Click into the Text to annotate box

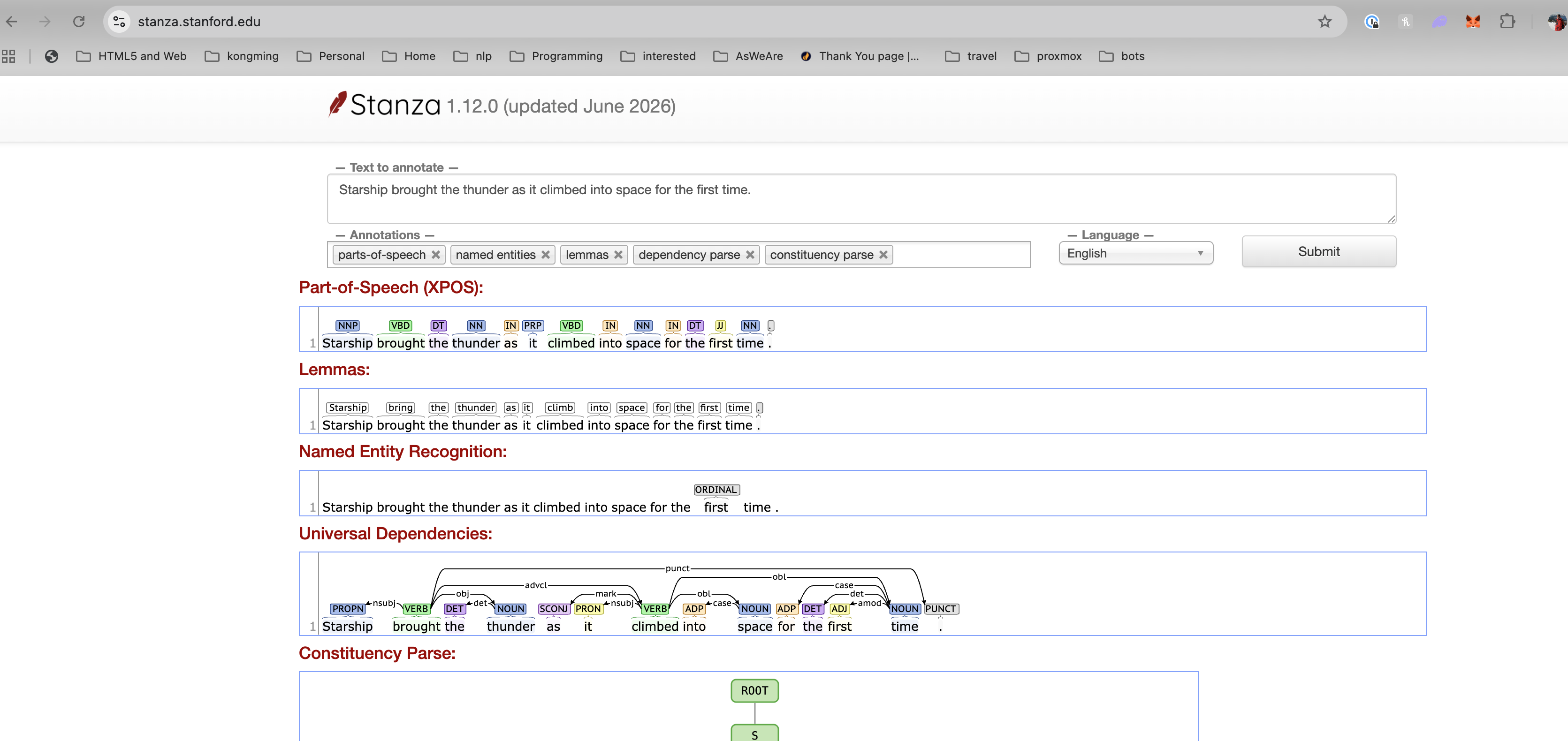(861, 198)
